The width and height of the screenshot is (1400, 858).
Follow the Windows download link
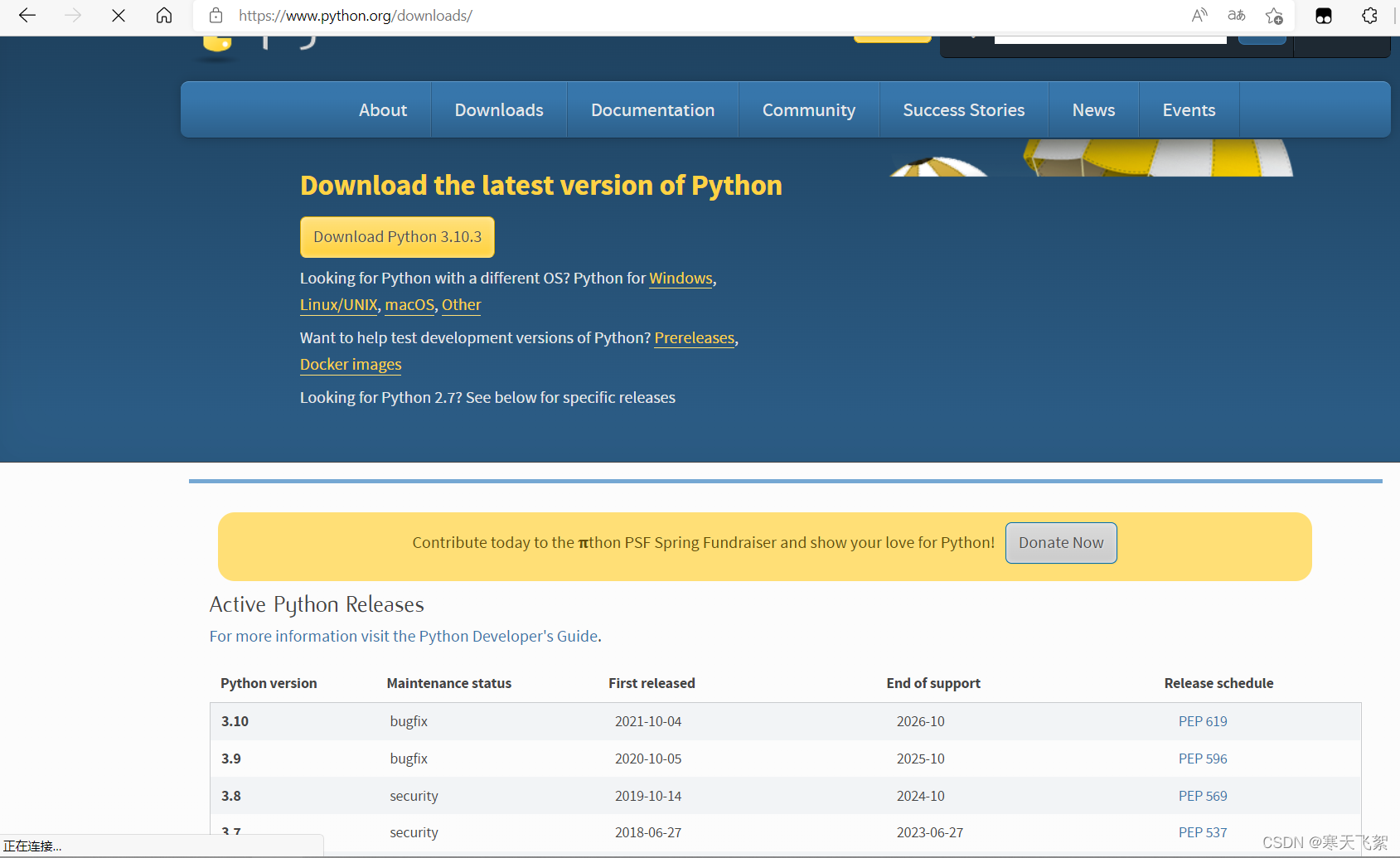tap(681, 279)
